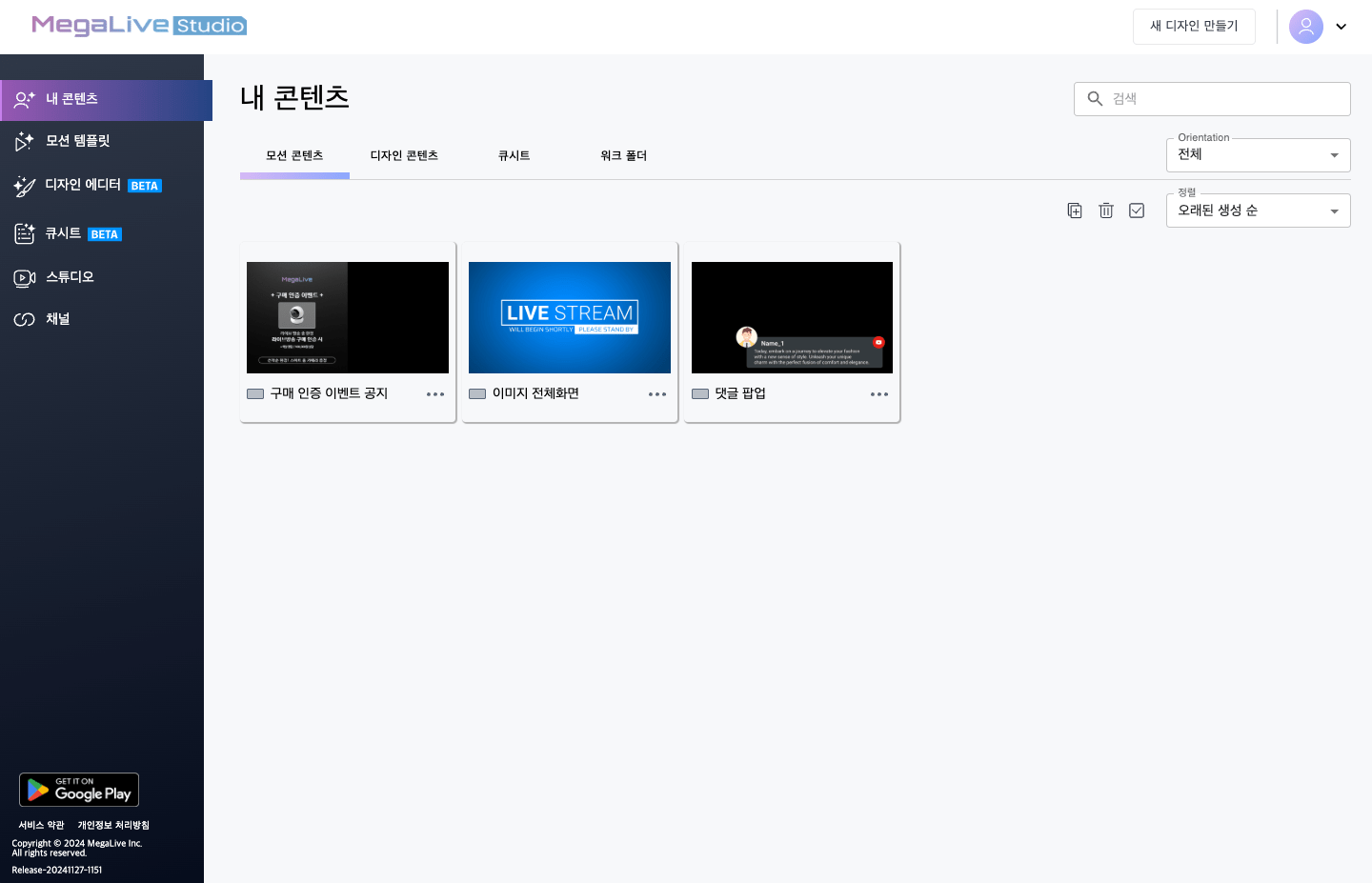The height and width of the screenshot is (883, 1372).
Task: Switch to the 워크 폴더 tab
Action: [623, 156]
